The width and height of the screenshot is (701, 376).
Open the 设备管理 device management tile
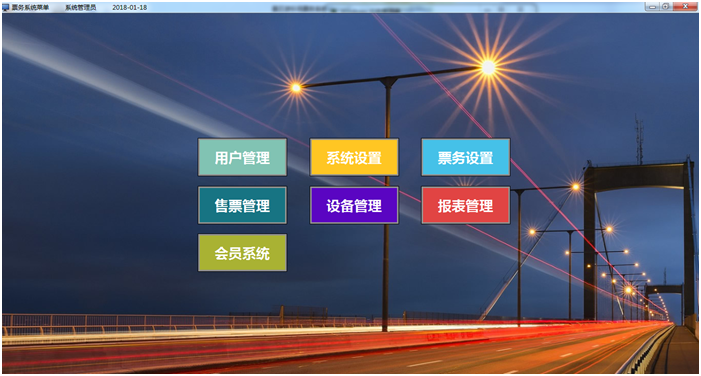(354, 205)
